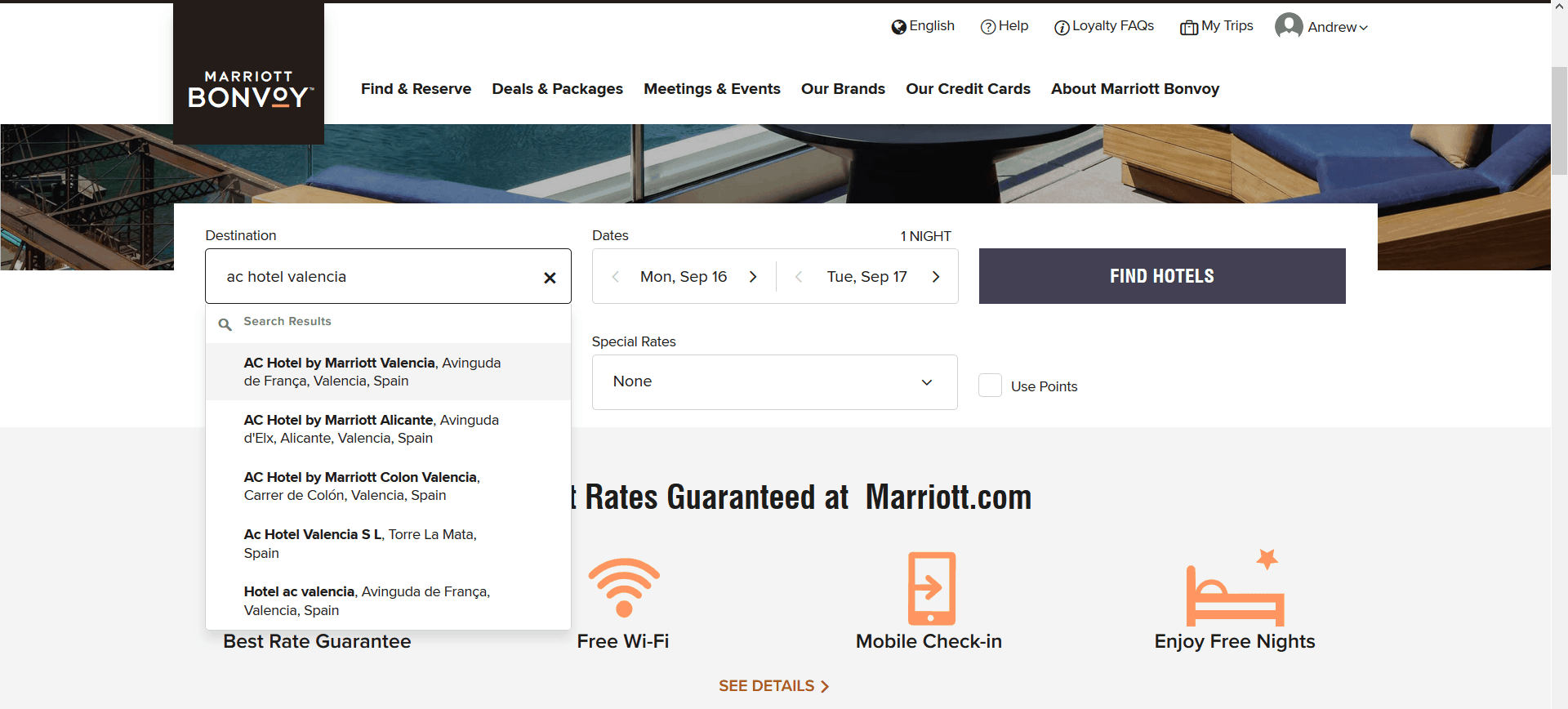The image size is (1568, 709).
Task: Click the FIND HOTELS button
Action: point(1162,276)
